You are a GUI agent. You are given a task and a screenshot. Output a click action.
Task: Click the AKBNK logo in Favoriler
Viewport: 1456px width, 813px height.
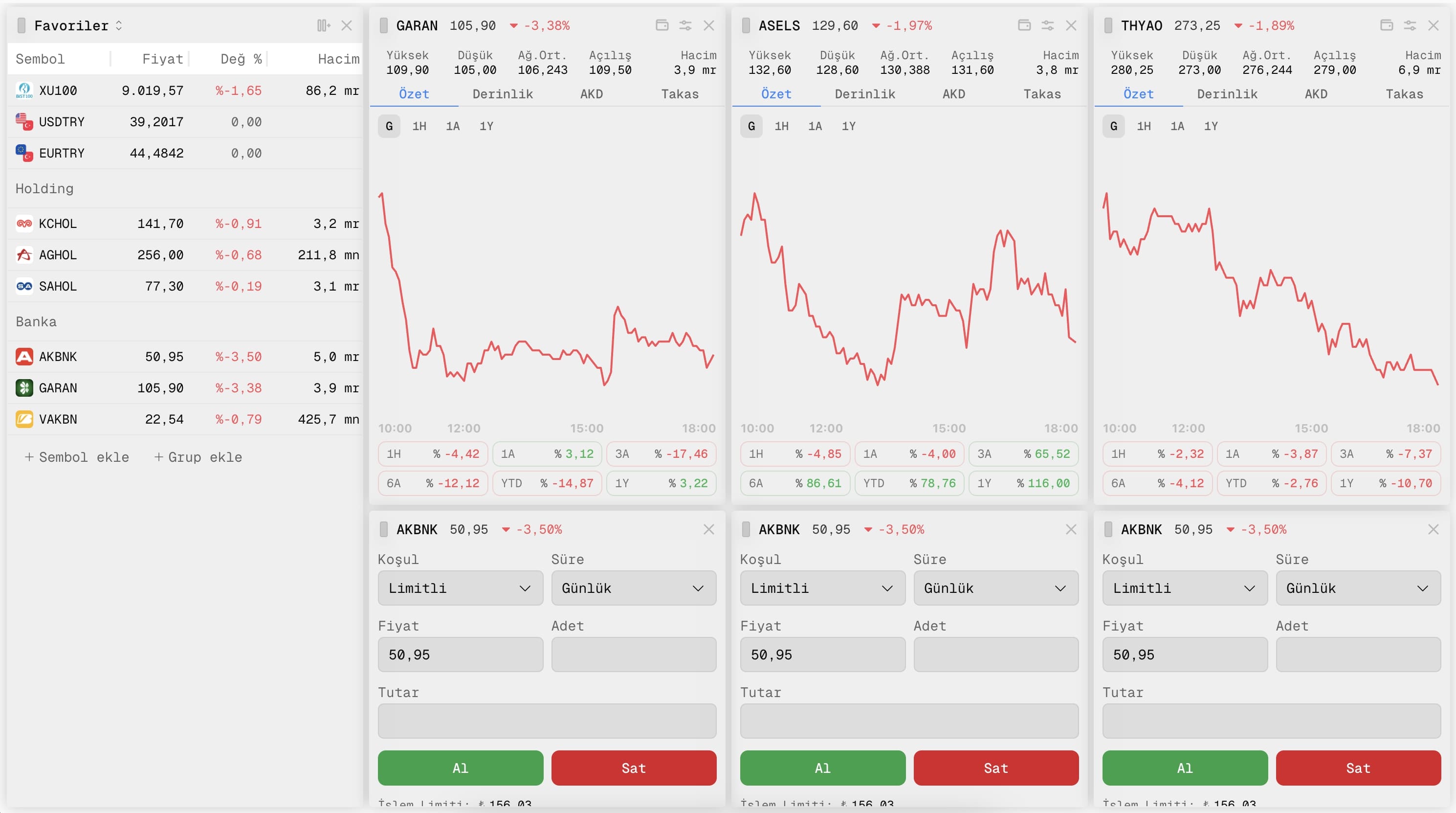[x=24, y=357]
